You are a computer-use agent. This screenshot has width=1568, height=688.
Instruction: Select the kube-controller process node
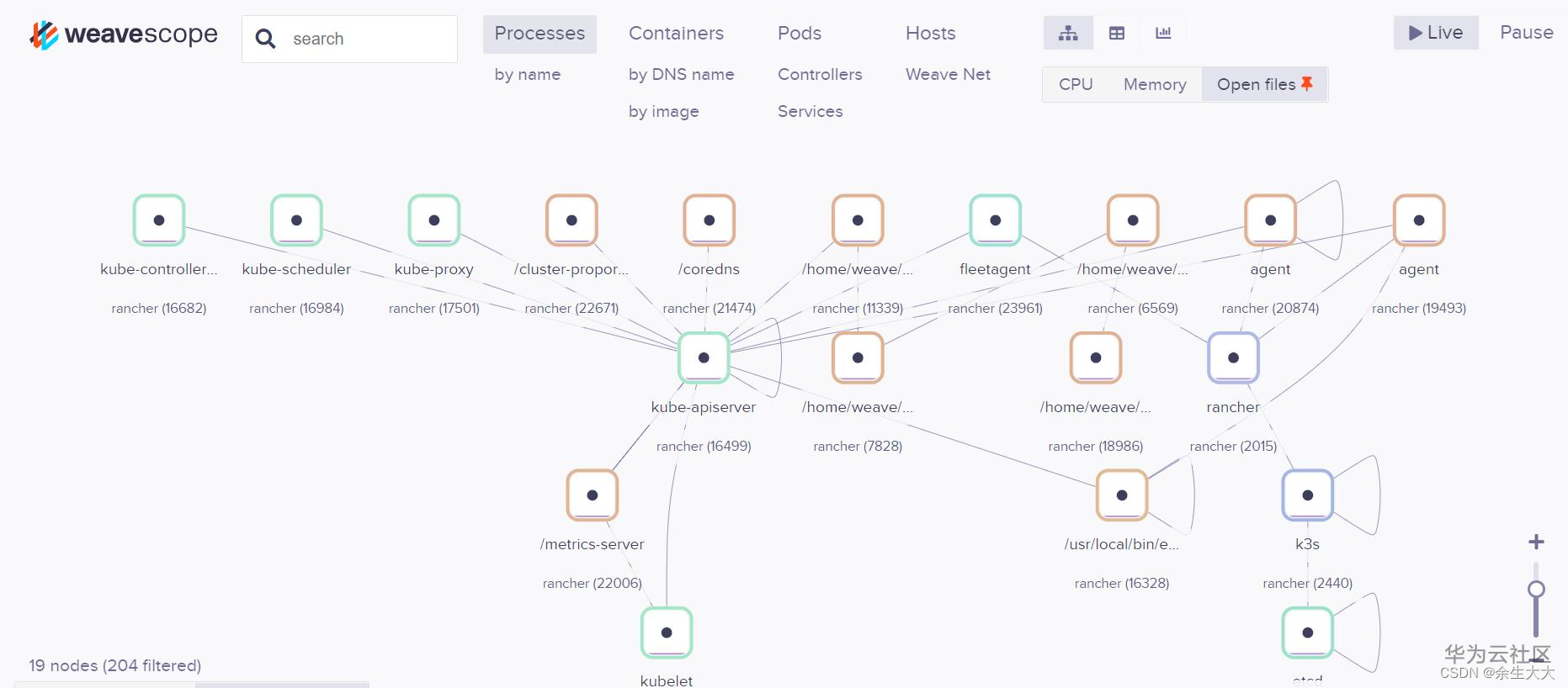click(159, 220)
